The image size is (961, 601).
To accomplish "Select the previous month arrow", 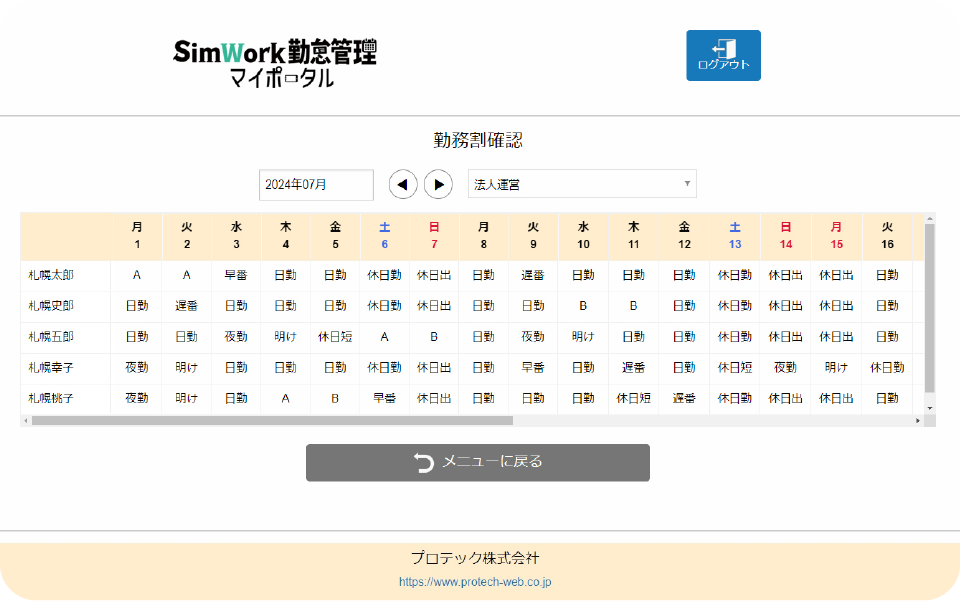I will 403,184.
